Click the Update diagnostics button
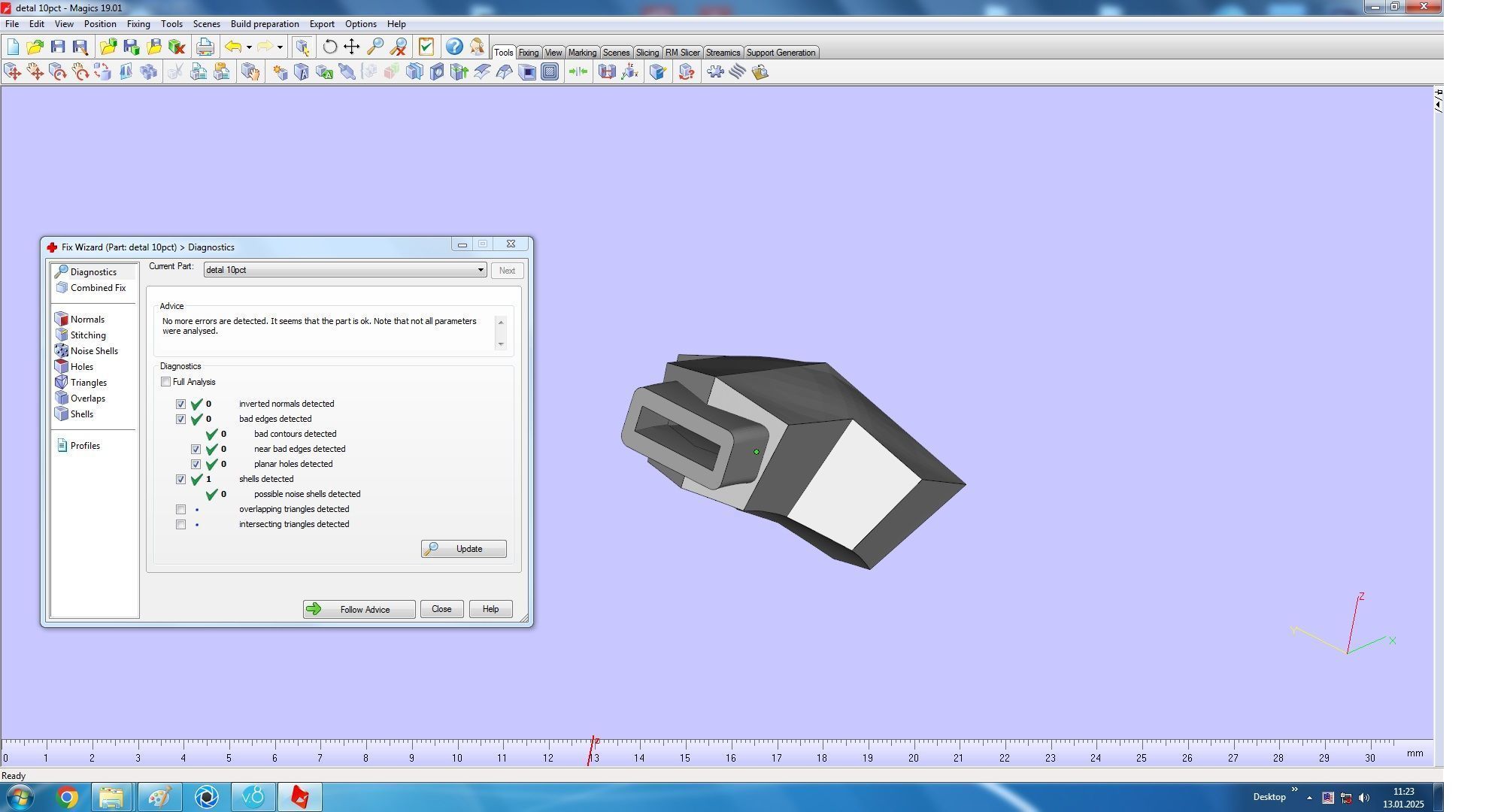1504x812 pixels. [x=463, y=549]
